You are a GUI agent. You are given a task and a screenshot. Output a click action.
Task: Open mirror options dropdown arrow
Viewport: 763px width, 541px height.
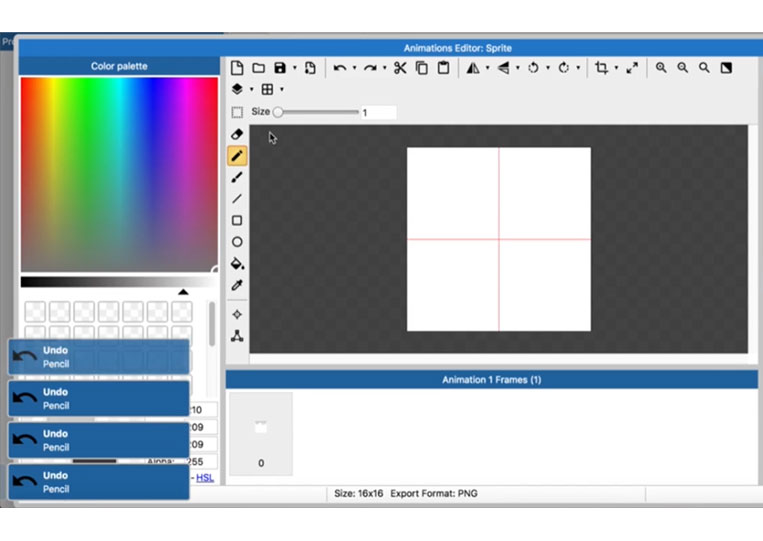coord(488,68)
